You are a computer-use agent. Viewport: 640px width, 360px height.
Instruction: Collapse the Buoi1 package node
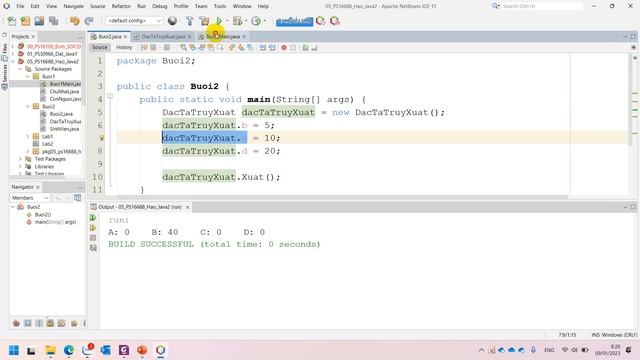click(x=28, y=76)
